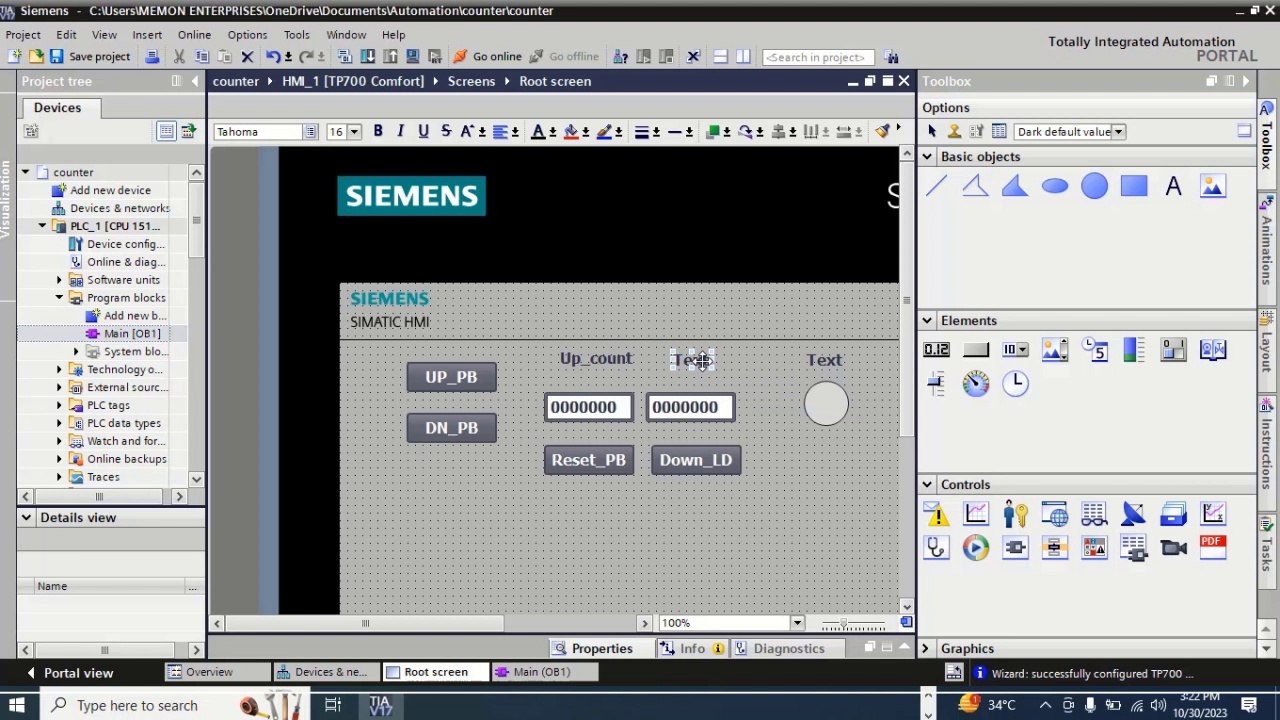Select the I/O field element (0.12)
The height and width of the screenshot is (720, 1280).
936,349
